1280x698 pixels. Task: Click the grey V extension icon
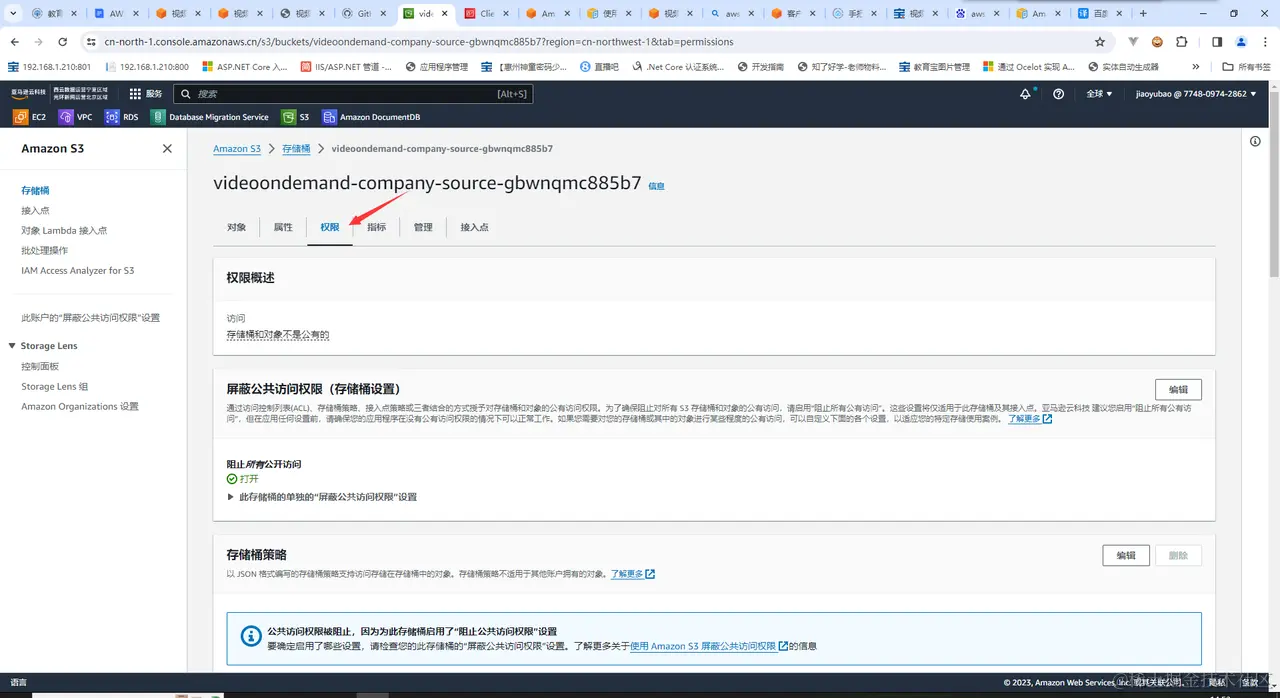1133,42
